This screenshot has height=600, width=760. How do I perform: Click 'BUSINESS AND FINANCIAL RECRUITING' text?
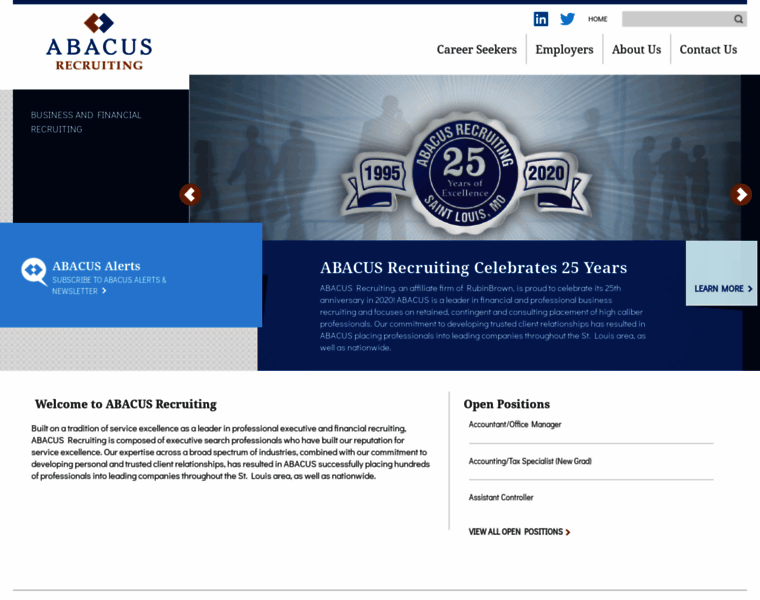(x=86, y=122)
